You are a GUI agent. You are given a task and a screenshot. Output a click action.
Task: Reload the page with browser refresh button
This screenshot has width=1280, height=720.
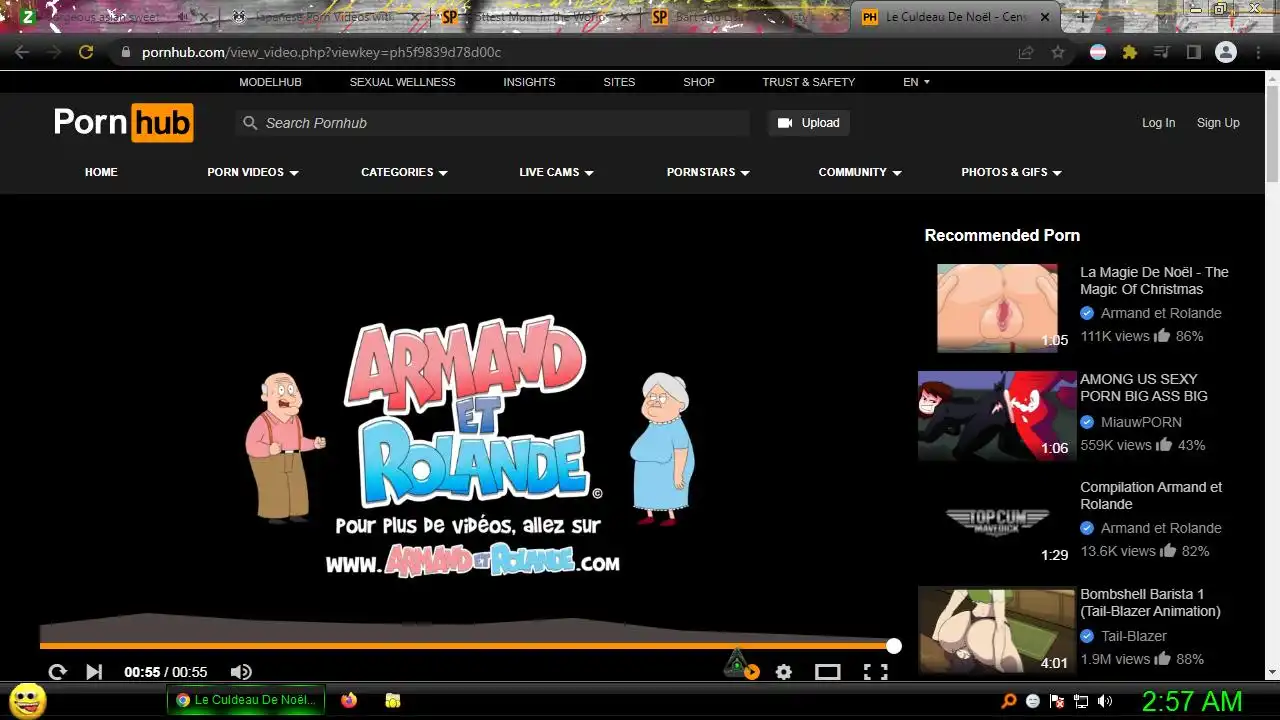point(86,52)
